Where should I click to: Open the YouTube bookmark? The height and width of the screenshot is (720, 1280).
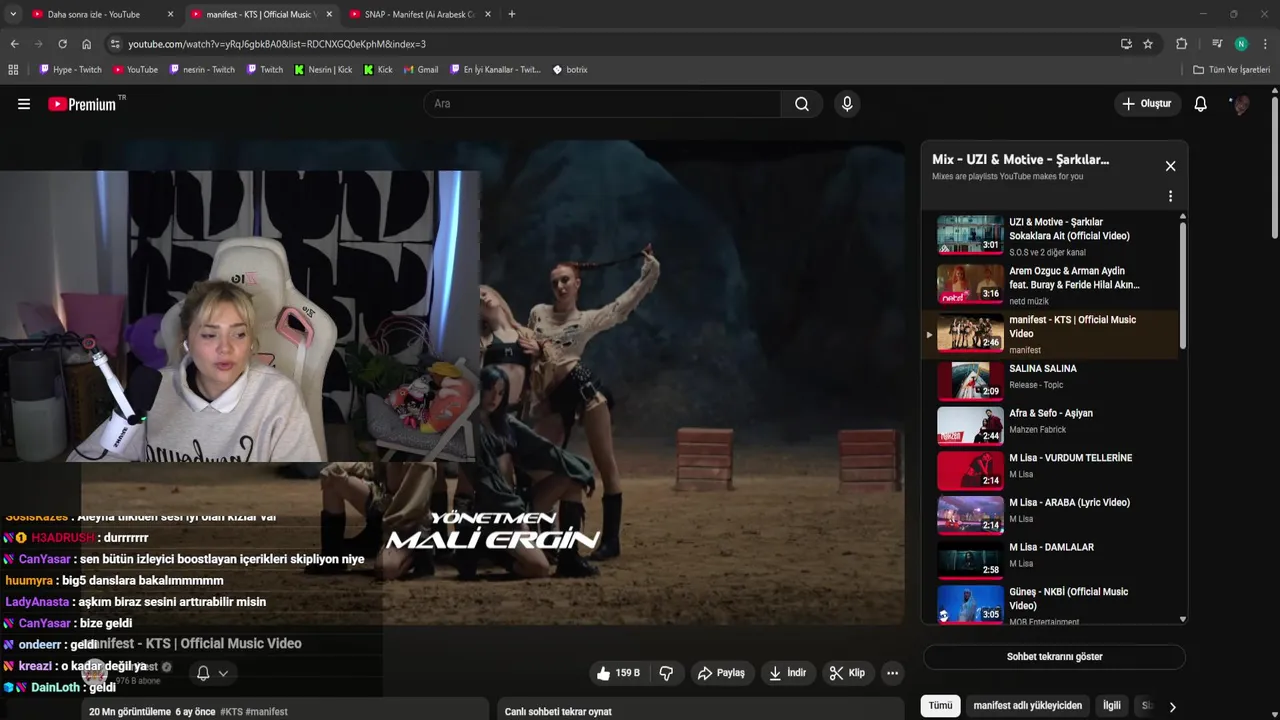coord(135,70)
